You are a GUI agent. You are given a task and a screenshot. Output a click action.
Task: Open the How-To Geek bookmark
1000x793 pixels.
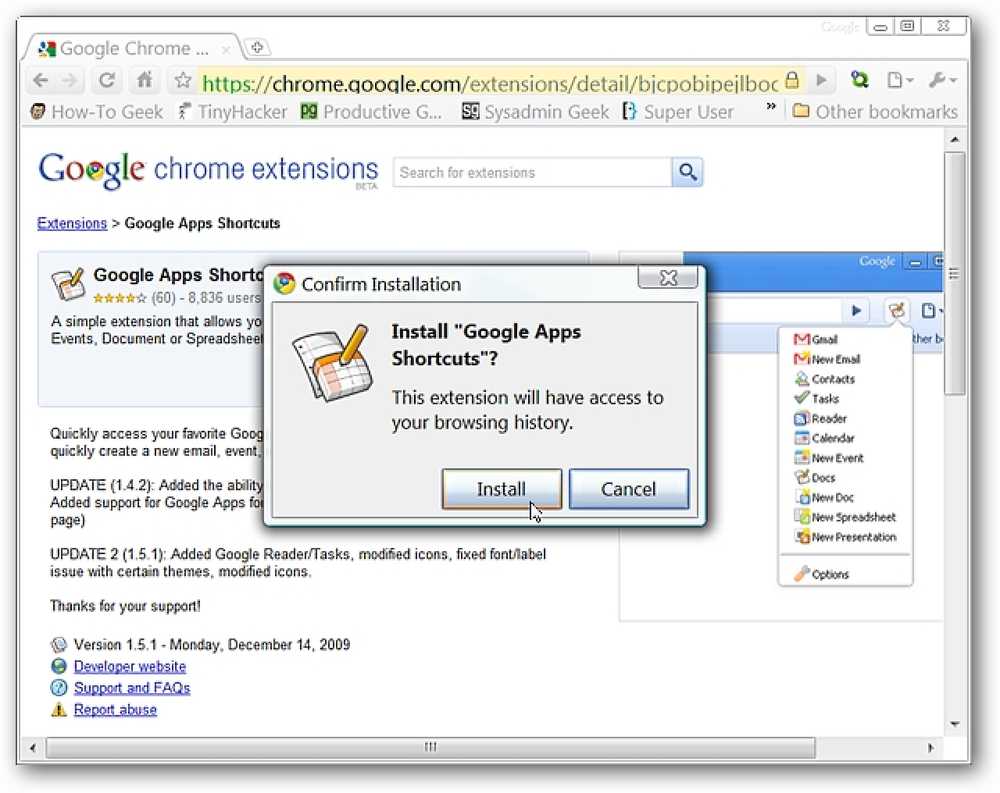tap(96, 112)
